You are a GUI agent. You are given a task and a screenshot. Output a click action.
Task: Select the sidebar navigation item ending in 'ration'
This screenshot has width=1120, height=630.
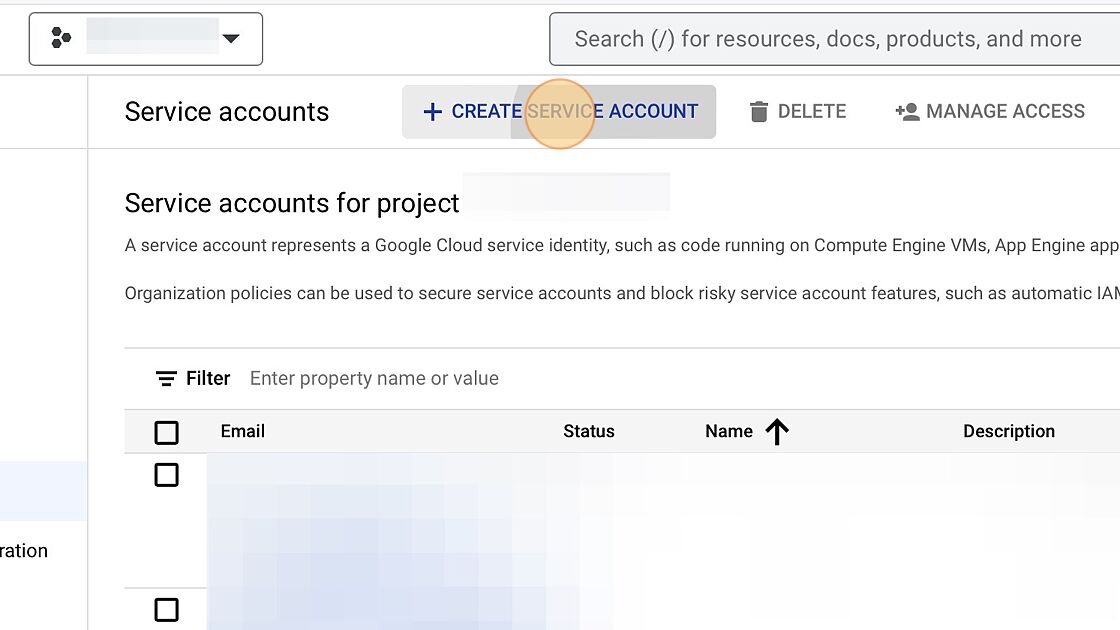pyautogui.click(x=23, y=550)
